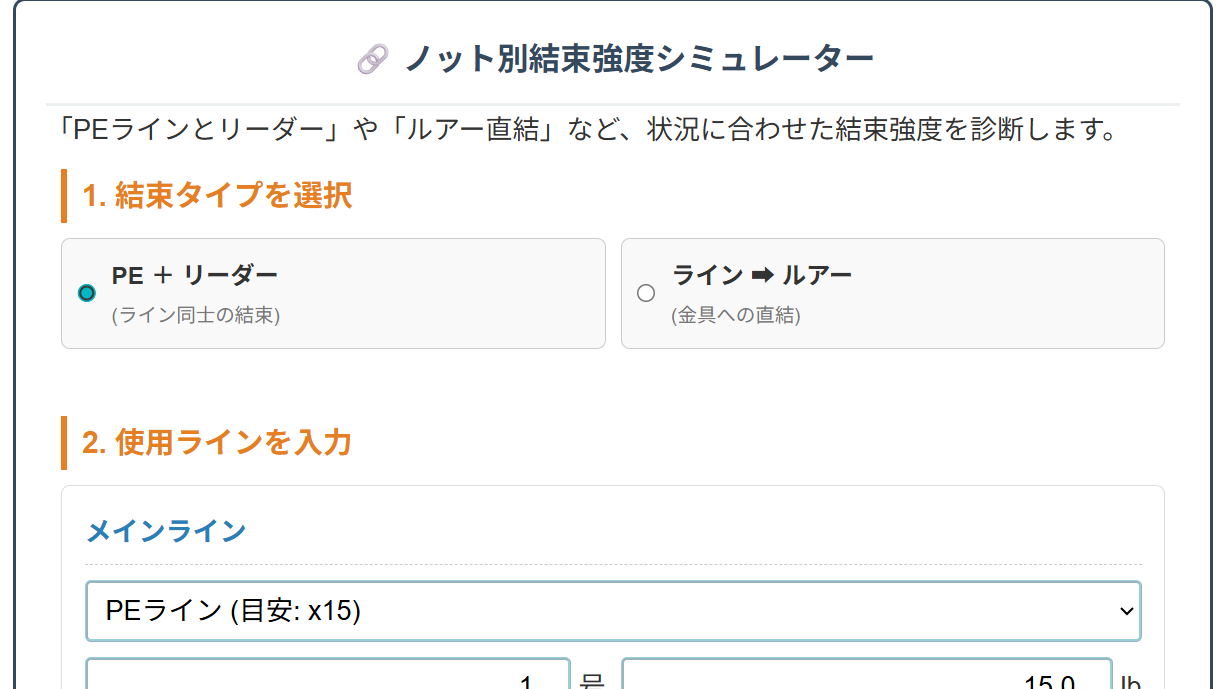Click the ライン ➡ ルアー selection card
The height and width of the screenshot is (689, 1225).
[x=893, y=293]
